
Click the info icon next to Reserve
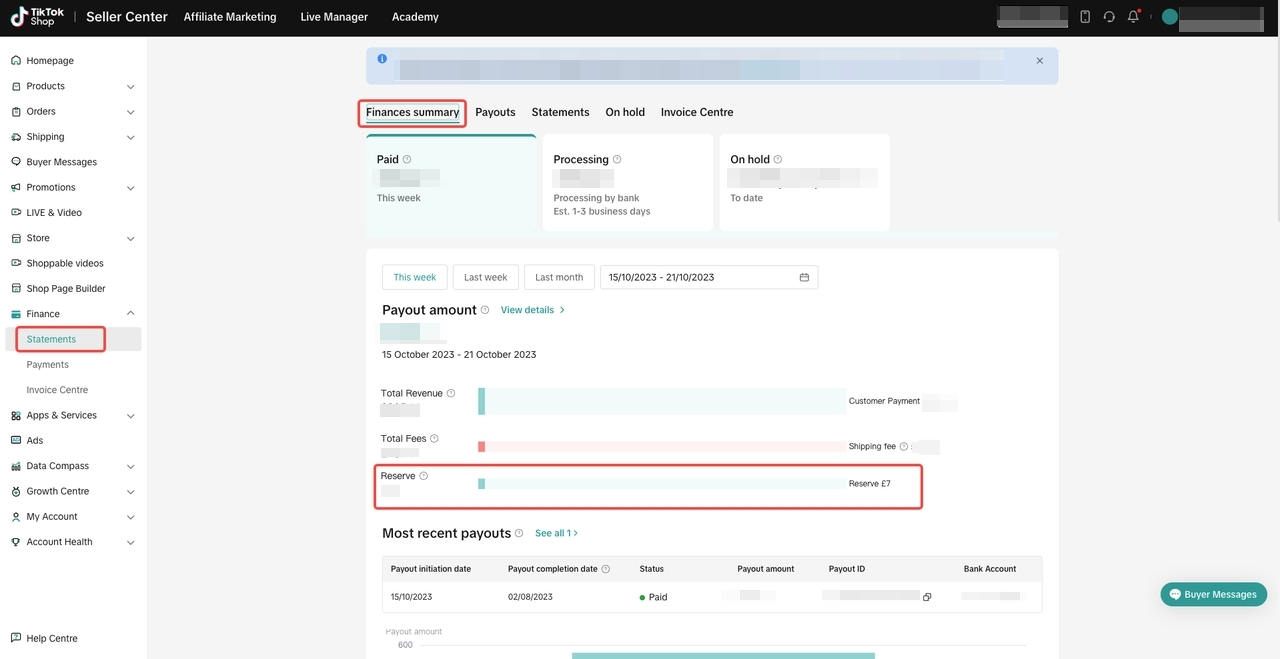pyautogui.click(x=424, y=476)
